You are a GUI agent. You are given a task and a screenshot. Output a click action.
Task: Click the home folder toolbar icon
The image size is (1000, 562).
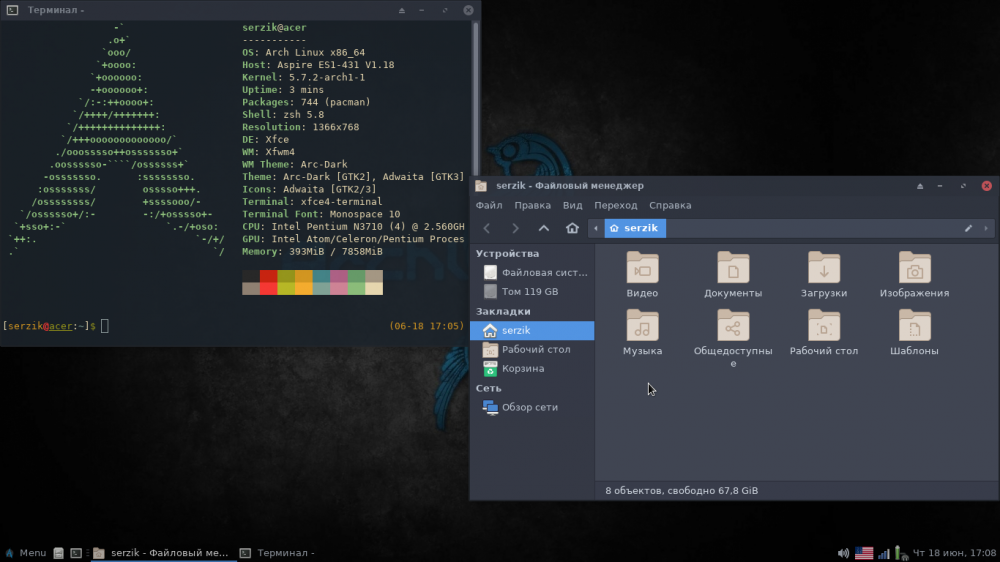click(x=572, y=228)
